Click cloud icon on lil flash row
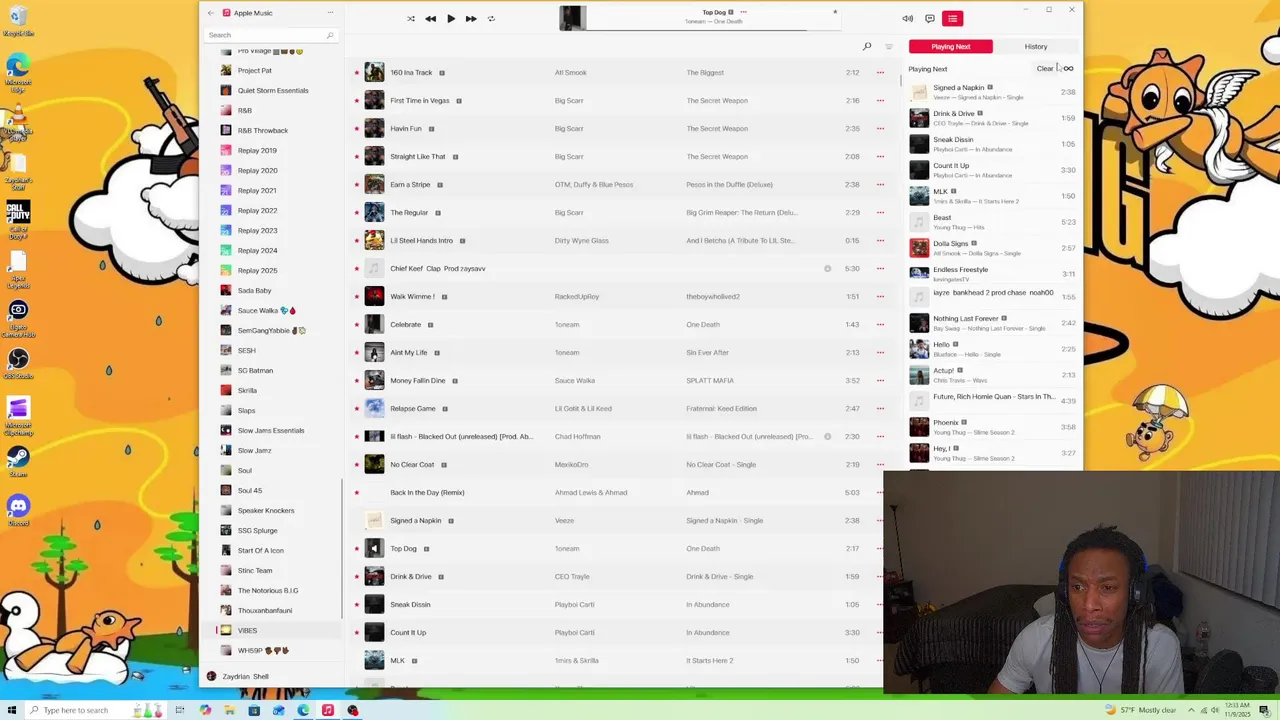This screenshot has width=1280, height=720. (827, 436)
